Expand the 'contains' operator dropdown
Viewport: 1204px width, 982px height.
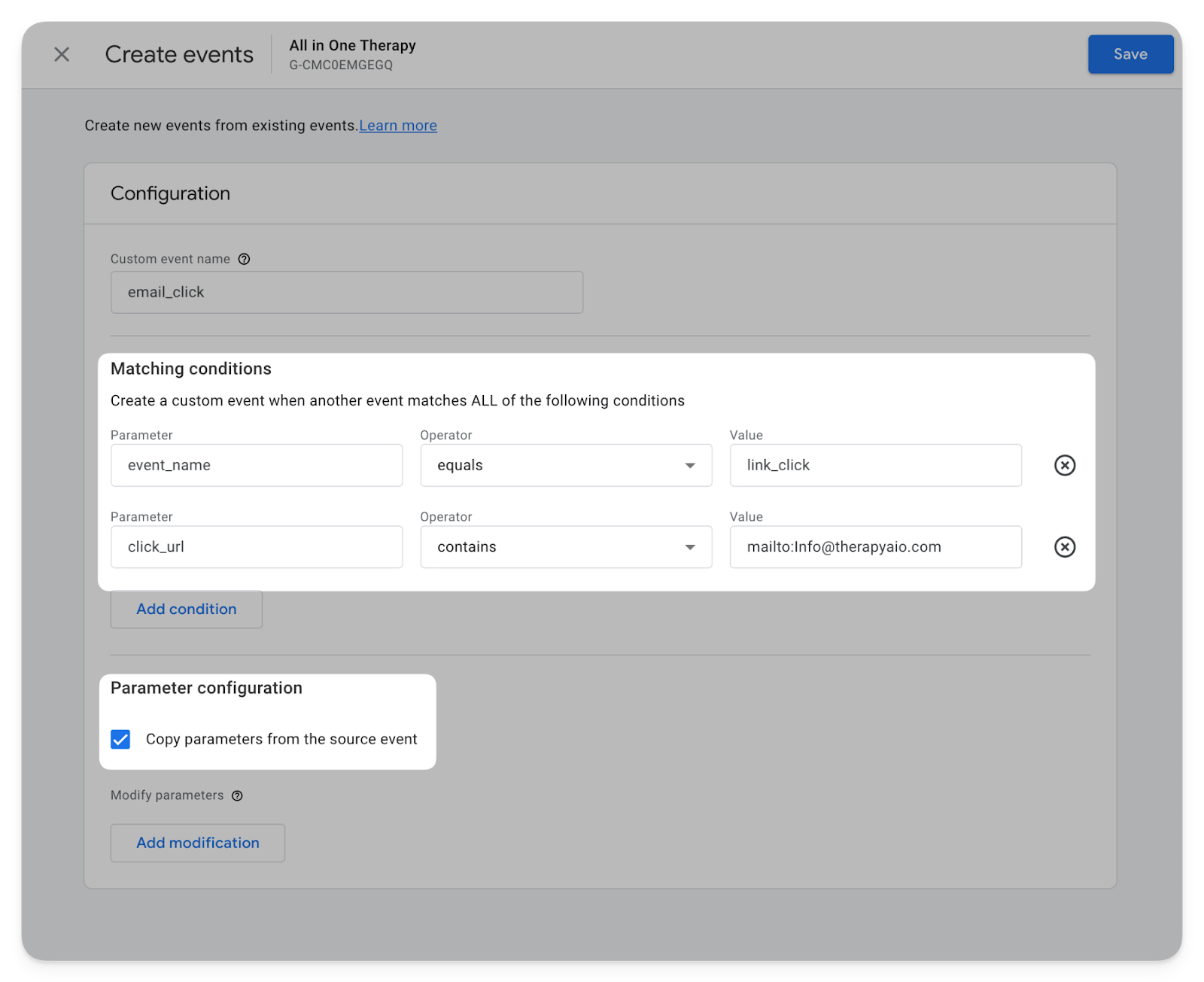pos(565,547)
